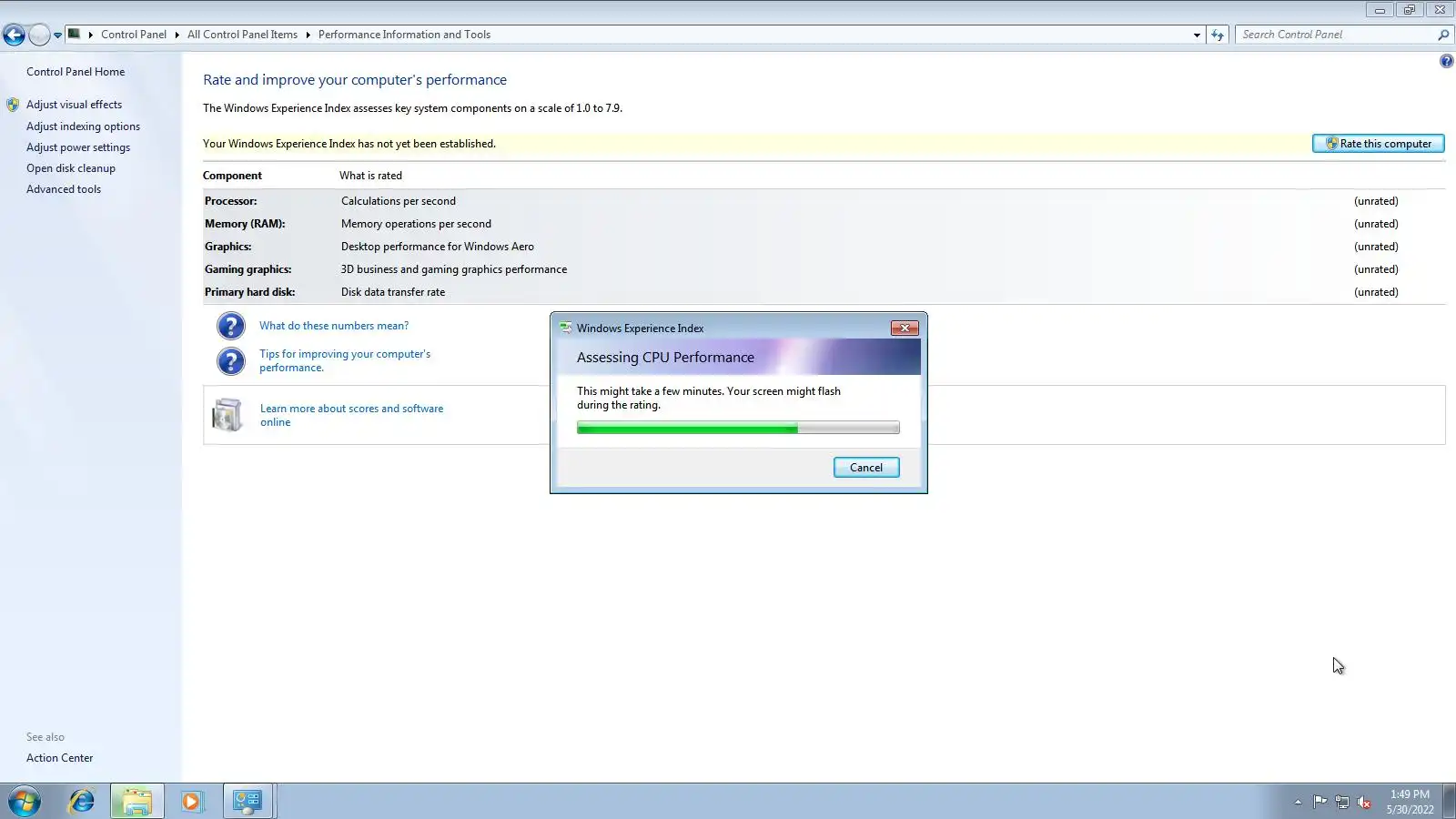
Task: Click the Rate this computer button
Action: (x=1378, y=144)
